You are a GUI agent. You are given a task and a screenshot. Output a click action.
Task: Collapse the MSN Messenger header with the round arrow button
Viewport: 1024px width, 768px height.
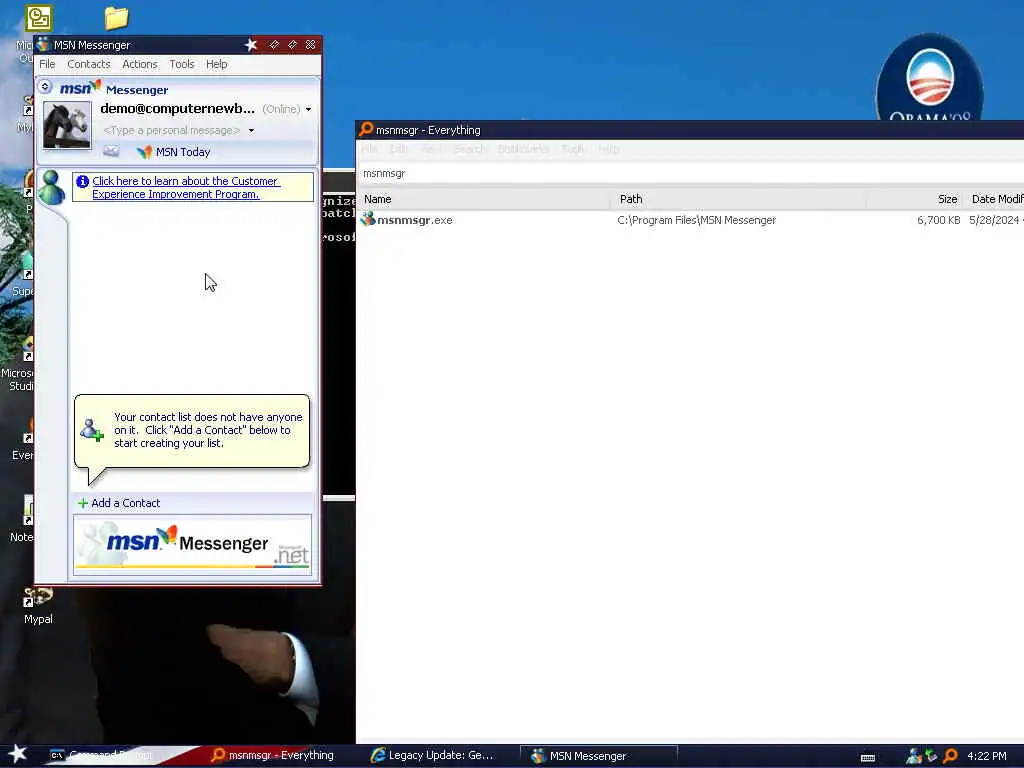pos(45,86)
